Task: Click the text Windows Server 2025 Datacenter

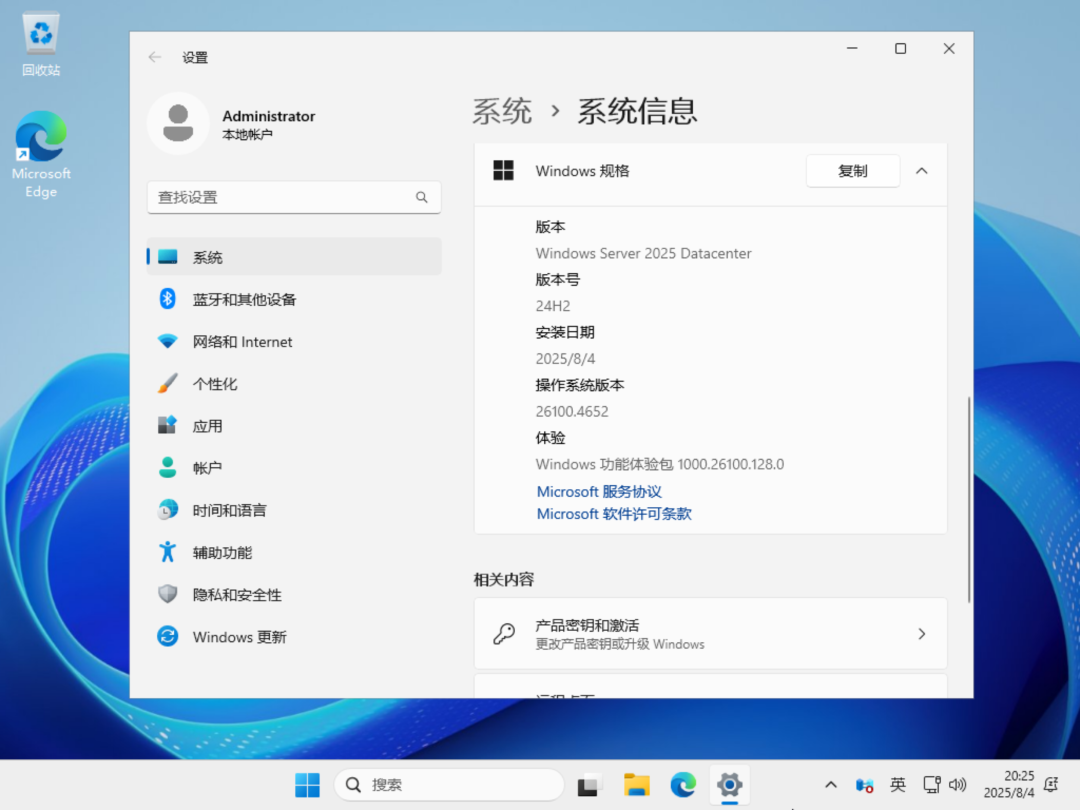Action: [x=643, y=253]
